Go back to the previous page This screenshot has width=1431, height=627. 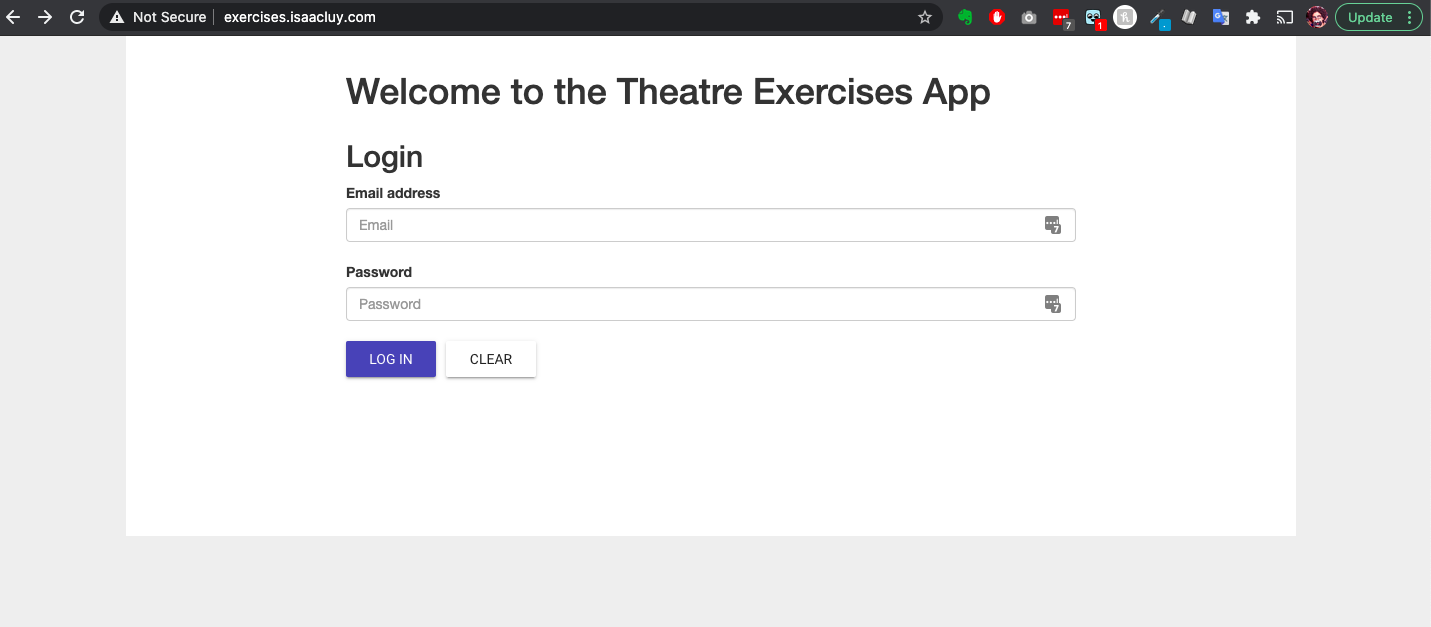click(x=13, y=17)
